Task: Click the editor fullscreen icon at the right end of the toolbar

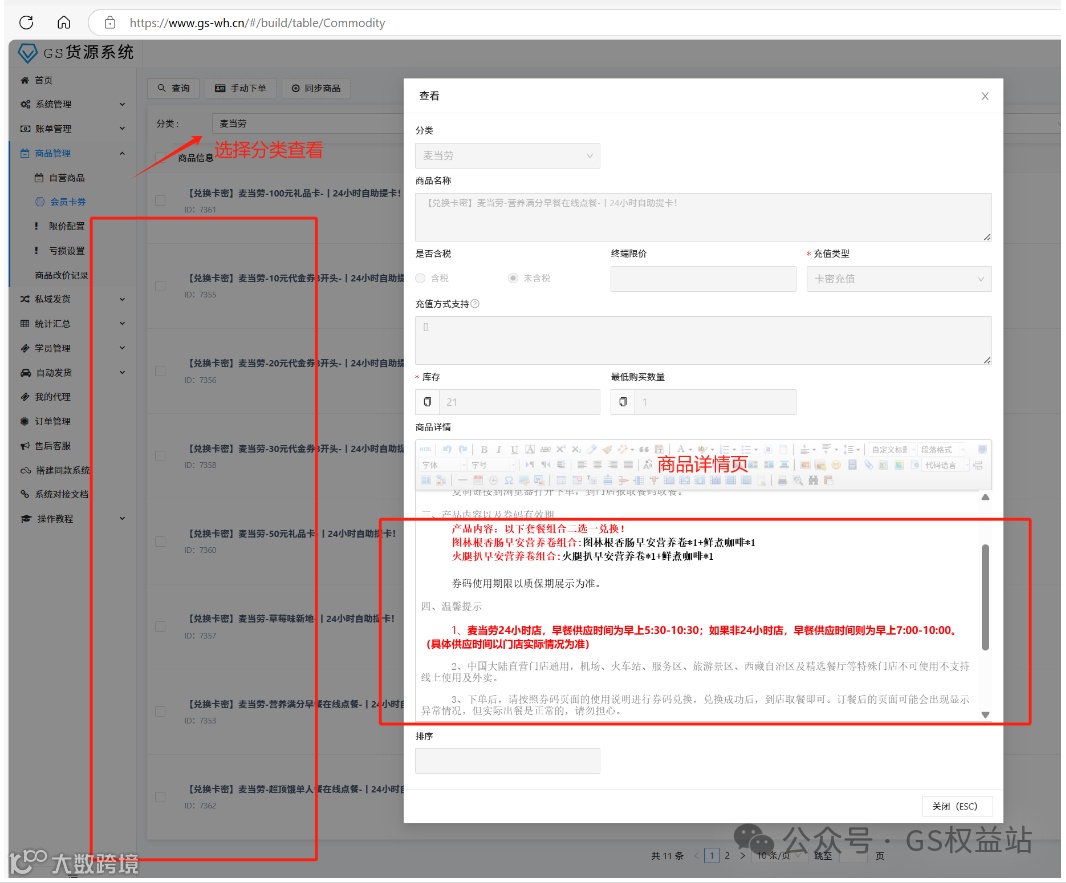Action: pyautogui.click(x=982, y=449)
